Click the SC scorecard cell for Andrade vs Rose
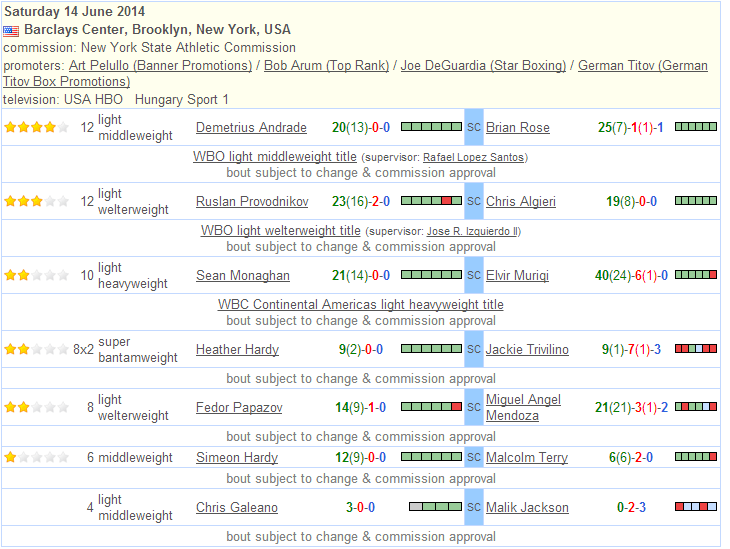 tap(474, 127)
